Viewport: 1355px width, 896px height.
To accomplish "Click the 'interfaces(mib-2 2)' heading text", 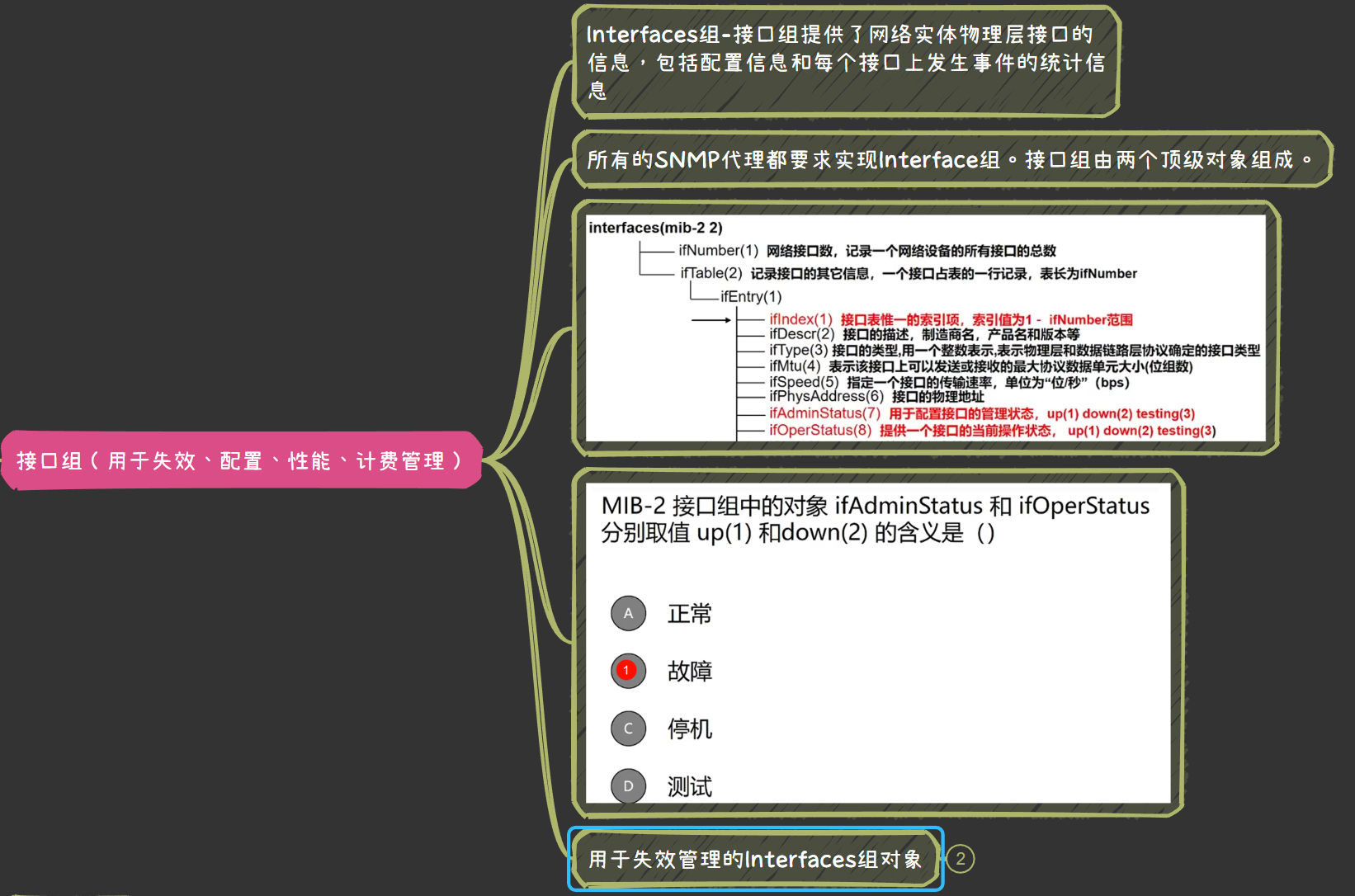I will [655, 228].
